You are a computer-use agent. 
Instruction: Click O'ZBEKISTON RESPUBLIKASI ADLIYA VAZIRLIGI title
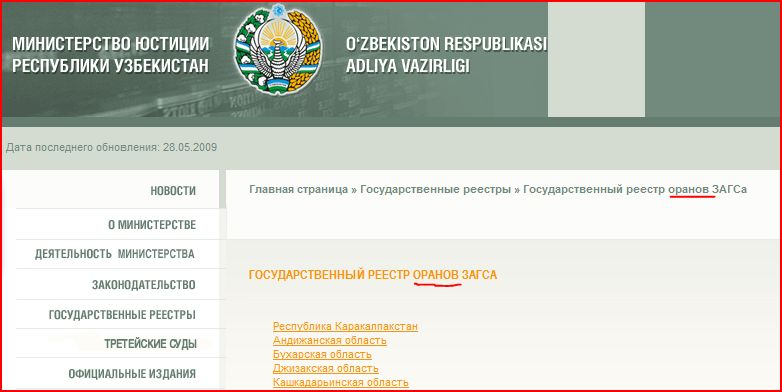(446, 55)
